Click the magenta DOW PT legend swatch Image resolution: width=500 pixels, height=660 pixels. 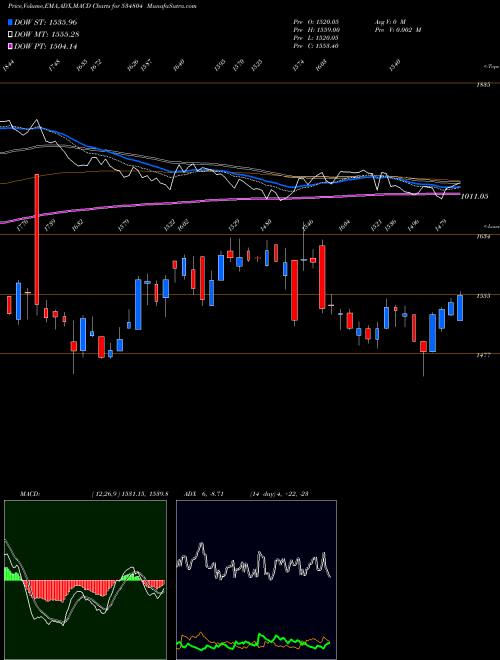10,46
